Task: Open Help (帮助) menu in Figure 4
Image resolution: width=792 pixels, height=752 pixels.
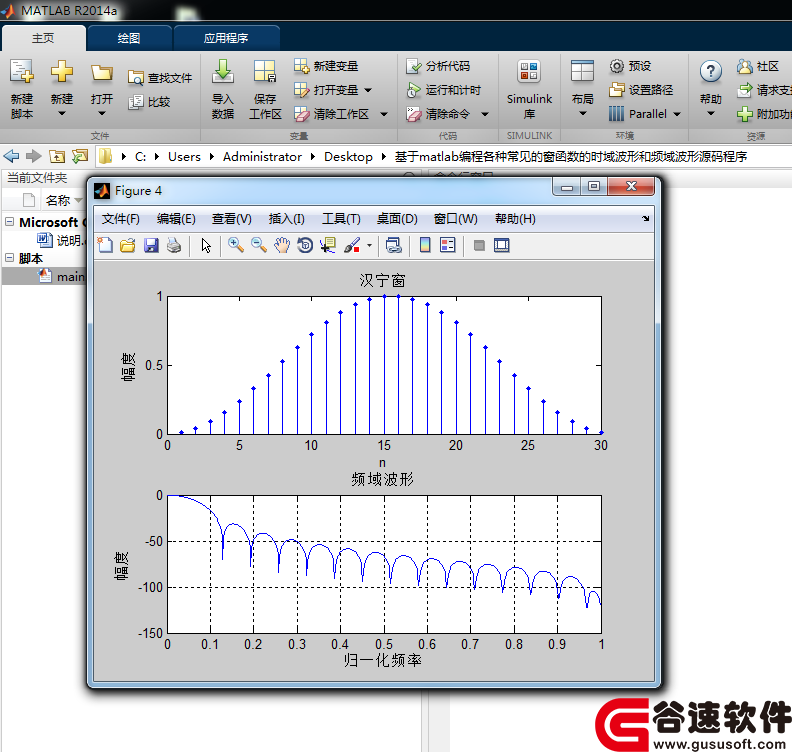Action: 515,219
